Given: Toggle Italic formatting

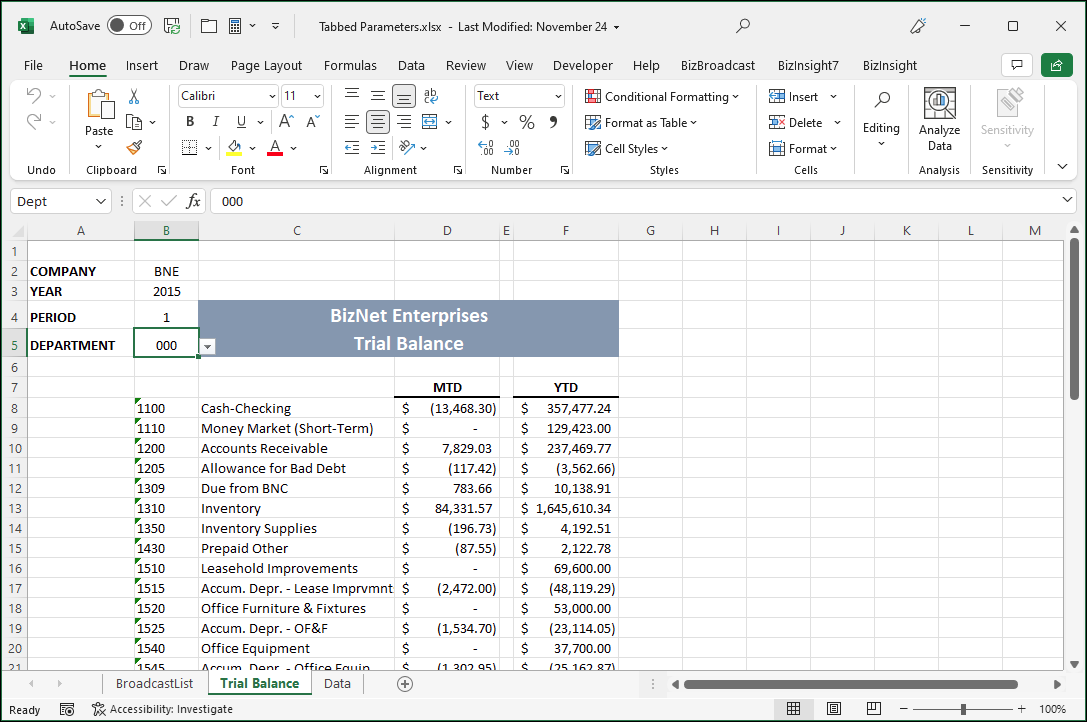Looking at the screenshot, I should coord(216,122).
